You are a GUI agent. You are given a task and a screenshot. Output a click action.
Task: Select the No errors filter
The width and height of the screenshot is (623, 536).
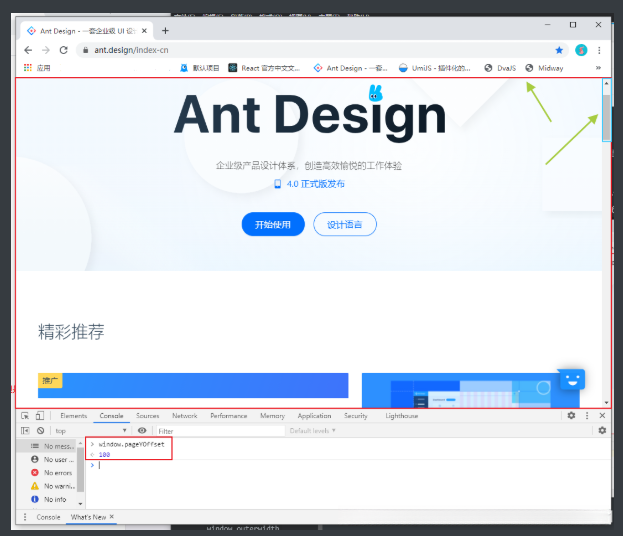tap(47, 473)
